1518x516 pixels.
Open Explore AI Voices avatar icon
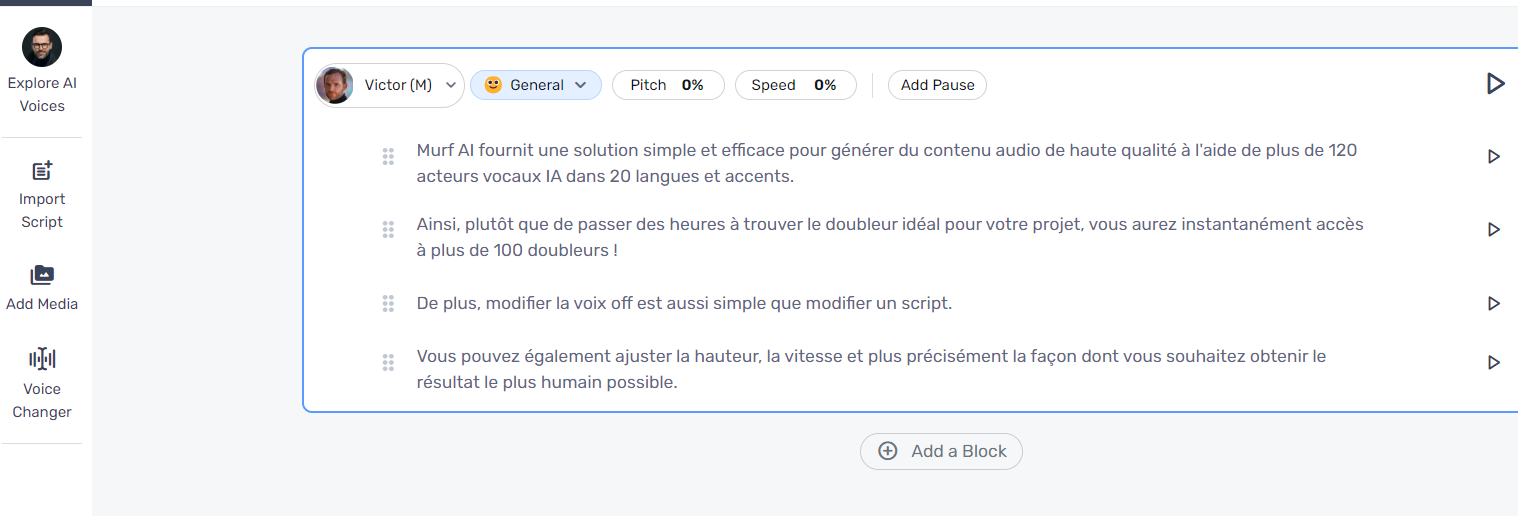click(42, 47)
